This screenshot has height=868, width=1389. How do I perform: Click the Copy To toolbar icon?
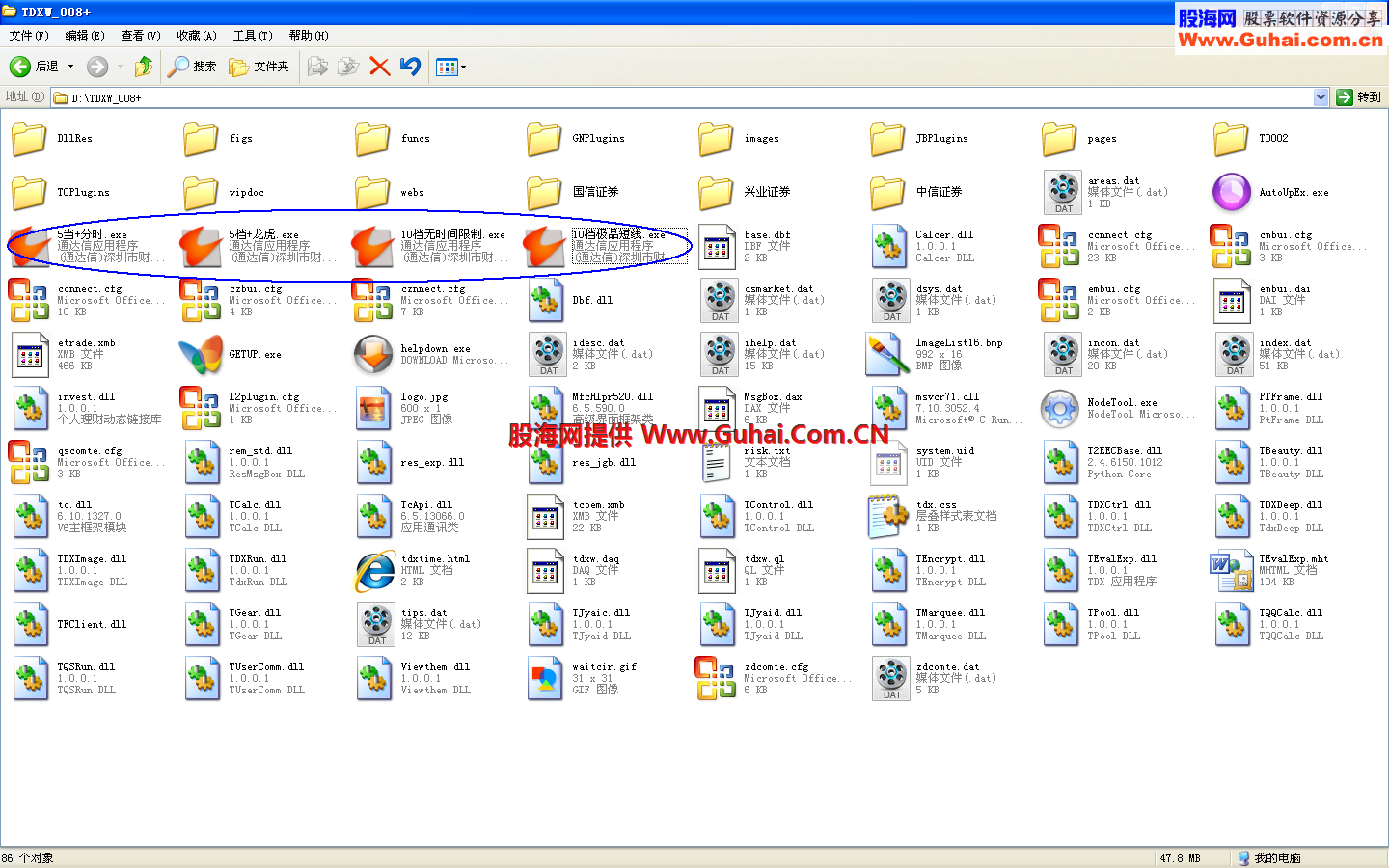pos(348,67)
